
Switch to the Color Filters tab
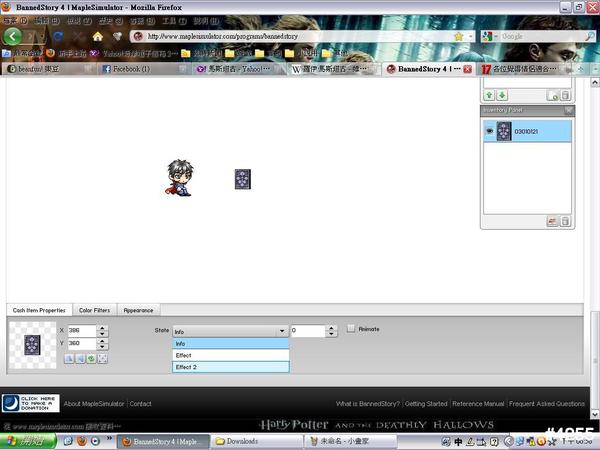coord(95,310)
